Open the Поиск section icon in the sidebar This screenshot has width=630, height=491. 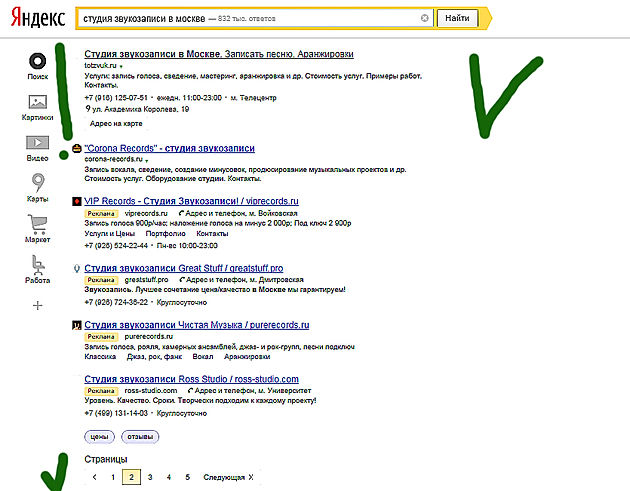pyautogui.click(x=37, y=61)
